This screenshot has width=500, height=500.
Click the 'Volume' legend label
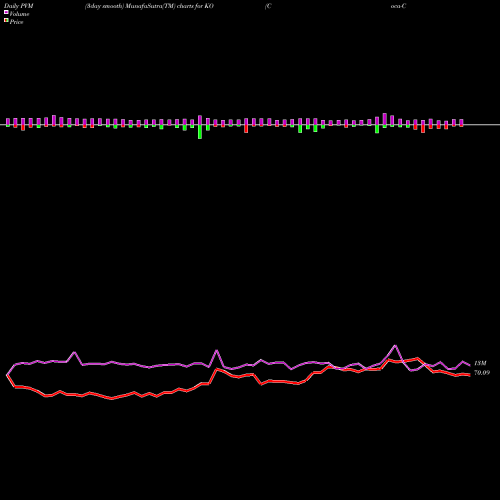[19, 14]
